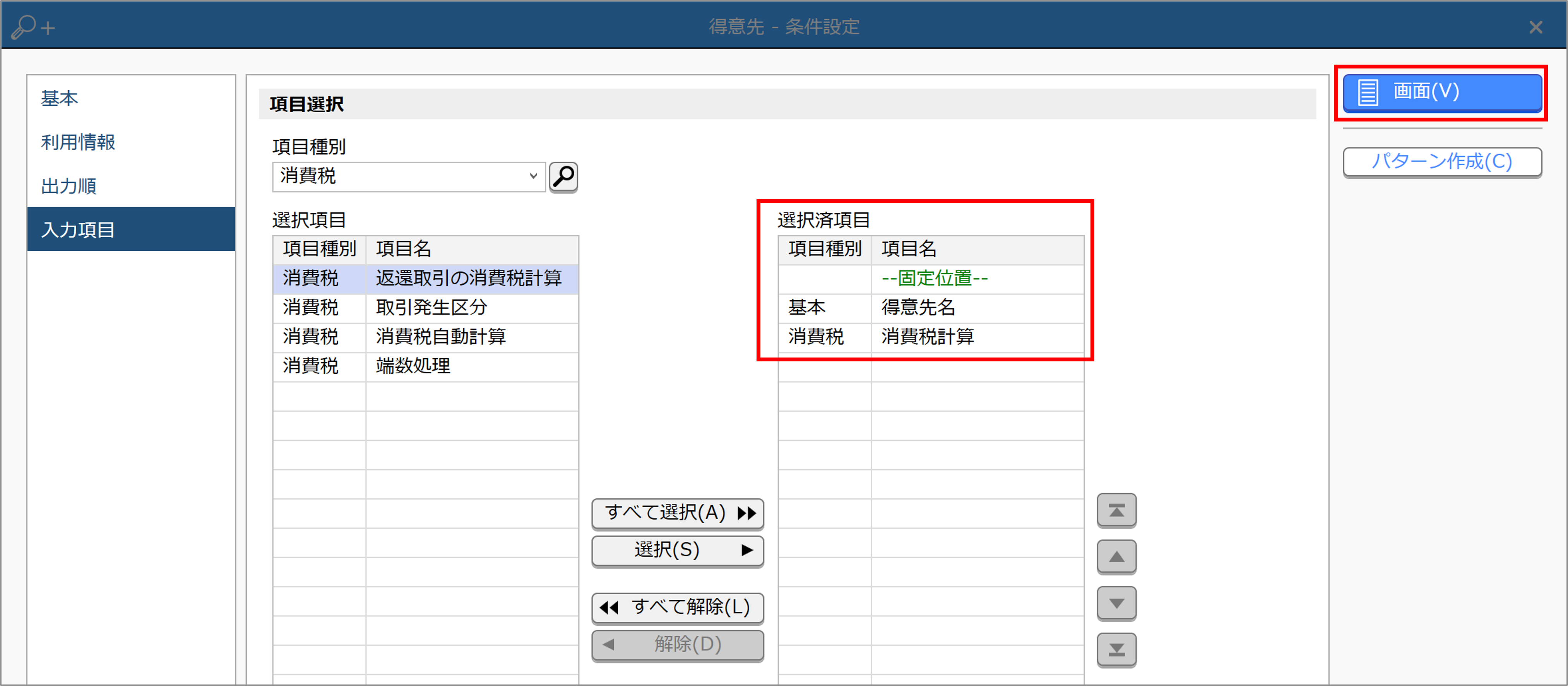1568x686 pixels.
Task: Open the 項目種別 dropdown showing 消費税
Action: click(x=408, y=176)
